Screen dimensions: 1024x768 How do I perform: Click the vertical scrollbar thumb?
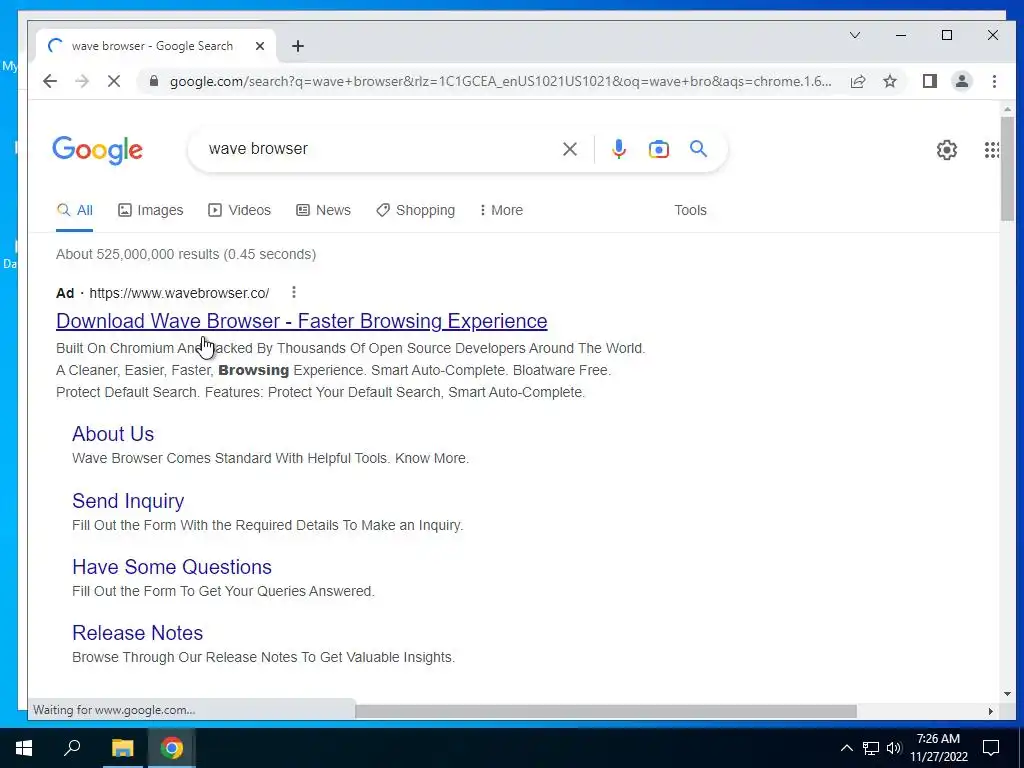tap(1007, 168)
